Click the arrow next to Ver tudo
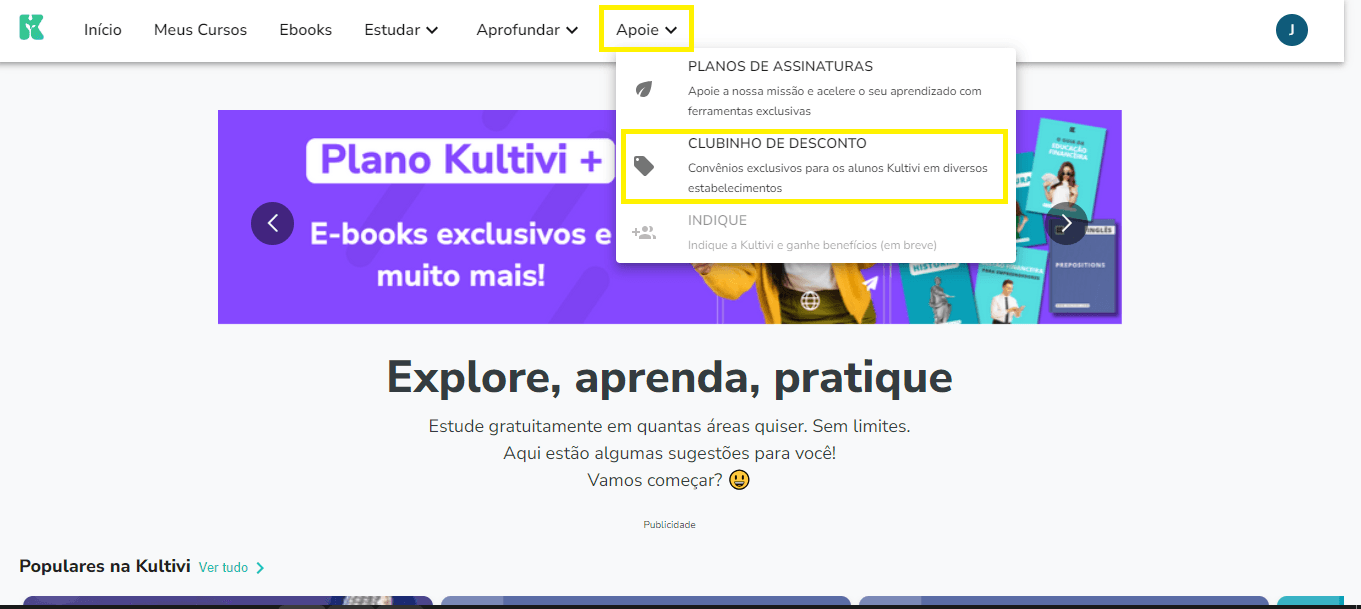Viewport: 1361px width, 609px height. coord(260,568)
